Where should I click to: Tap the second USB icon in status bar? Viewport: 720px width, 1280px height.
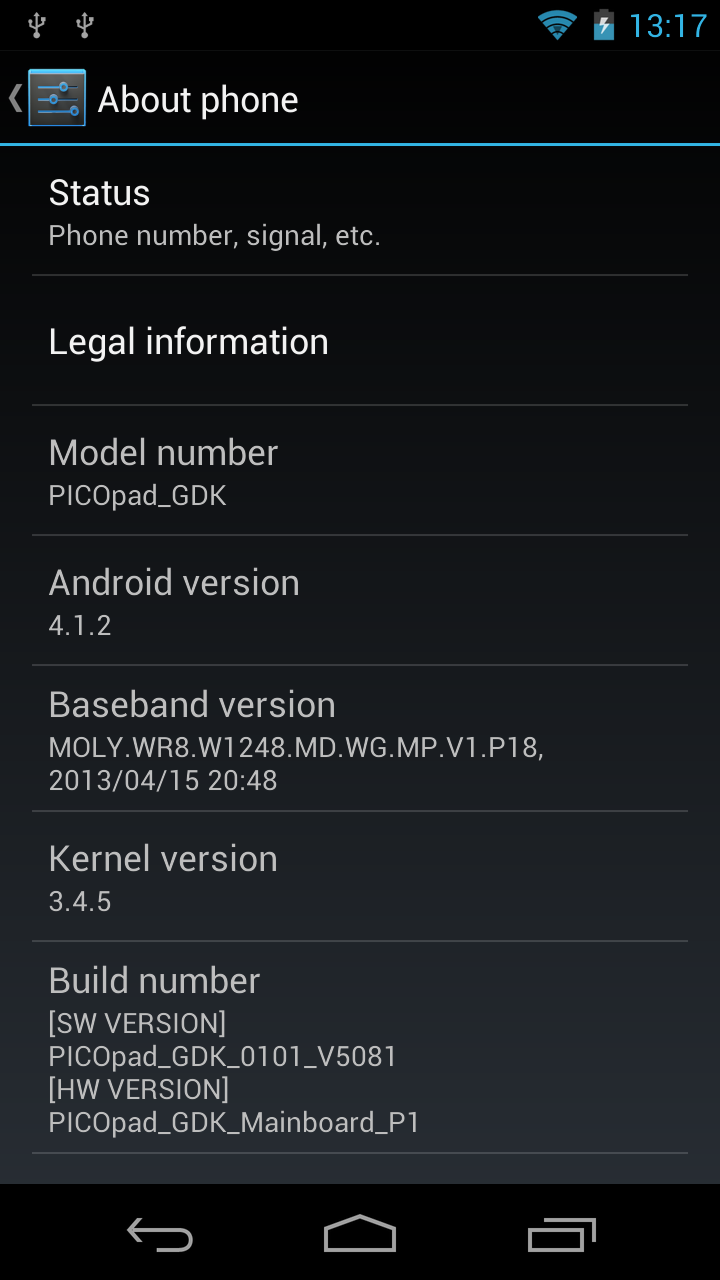[x=85, y=25]
